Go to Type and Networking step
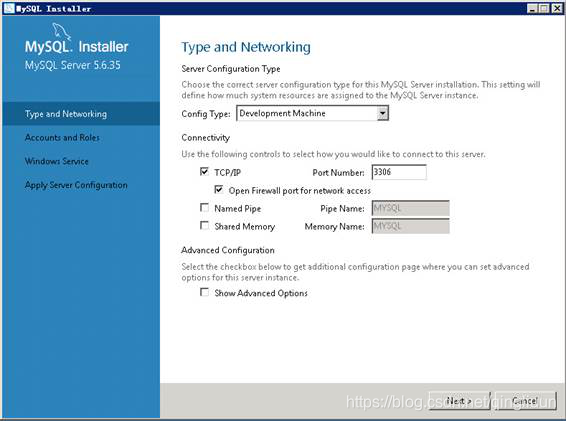Image resolution: width=566 pixels, height=421 pixels. coord(81,114)
